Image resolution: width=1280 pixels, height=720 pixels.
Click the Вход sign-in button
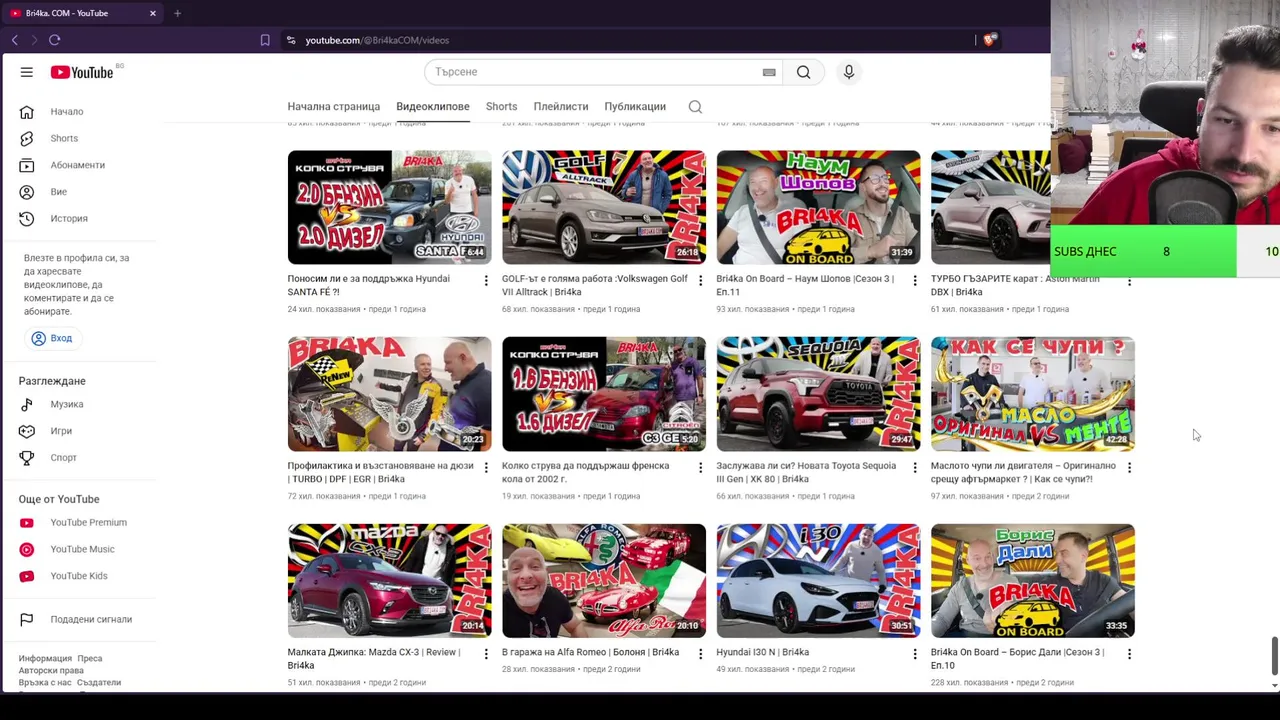pyautogui.click(x=52, y=338)
